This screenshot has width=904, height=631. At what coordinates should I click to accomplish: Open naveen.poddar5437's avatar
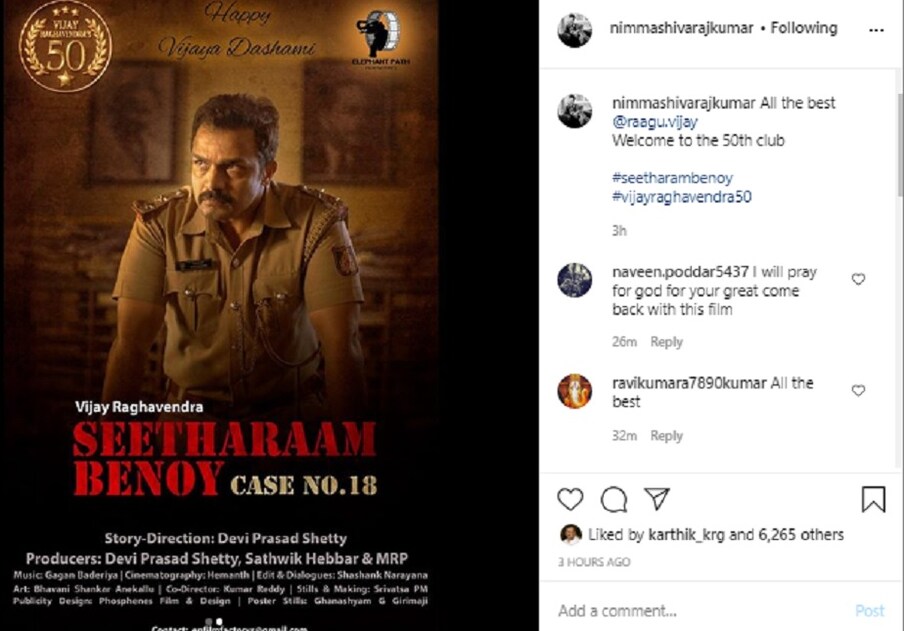[575, 280]
